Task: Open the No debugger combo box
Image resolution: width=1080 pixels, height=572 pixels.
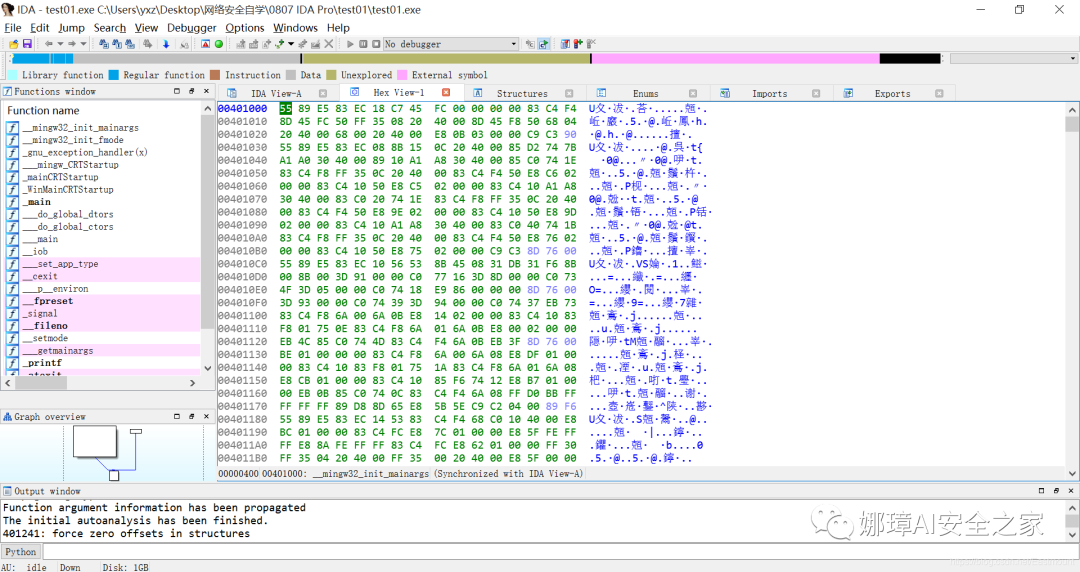Action: tap(450, 44)
